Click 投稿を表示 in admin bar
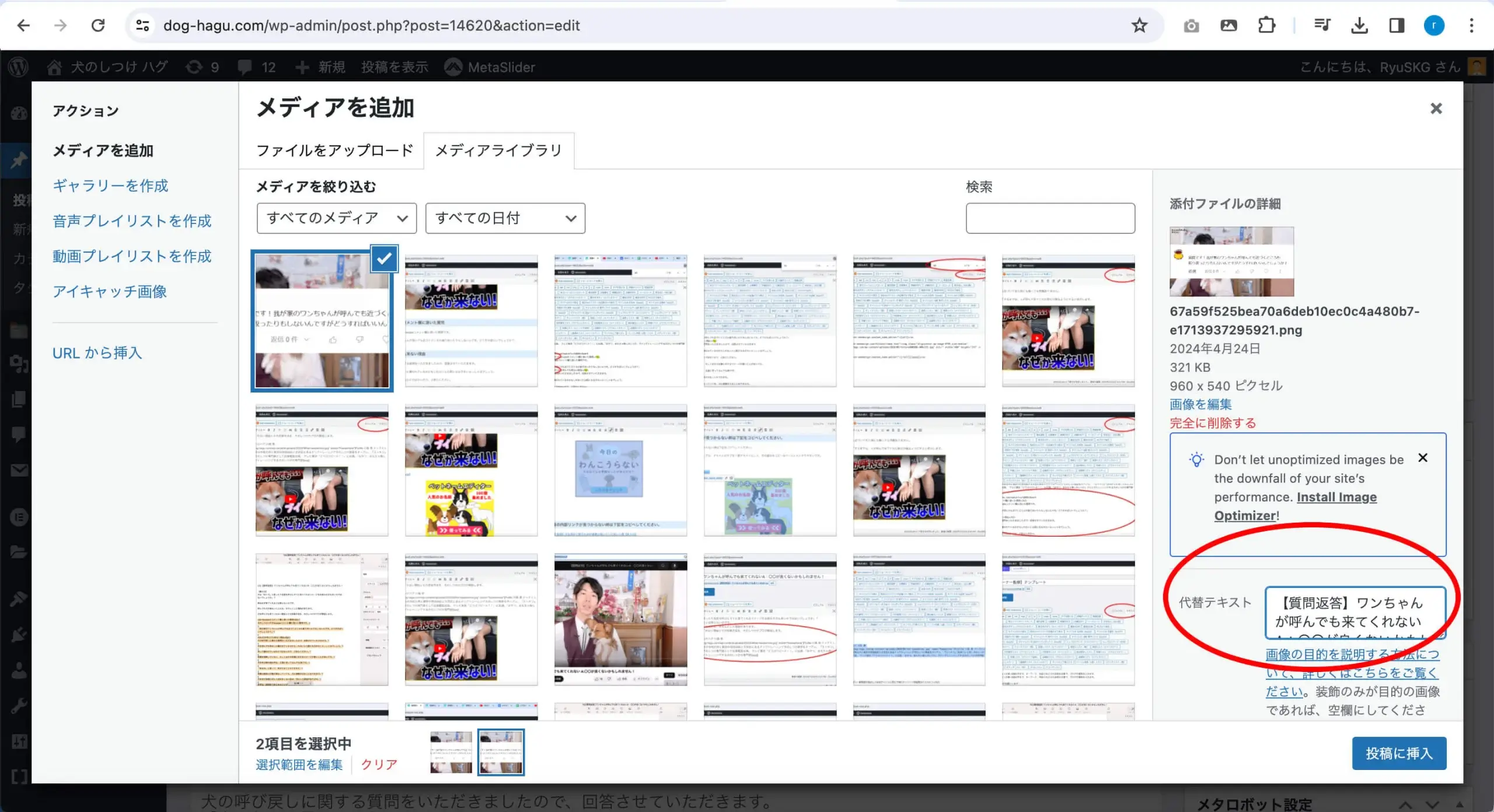 coord(395,67)
